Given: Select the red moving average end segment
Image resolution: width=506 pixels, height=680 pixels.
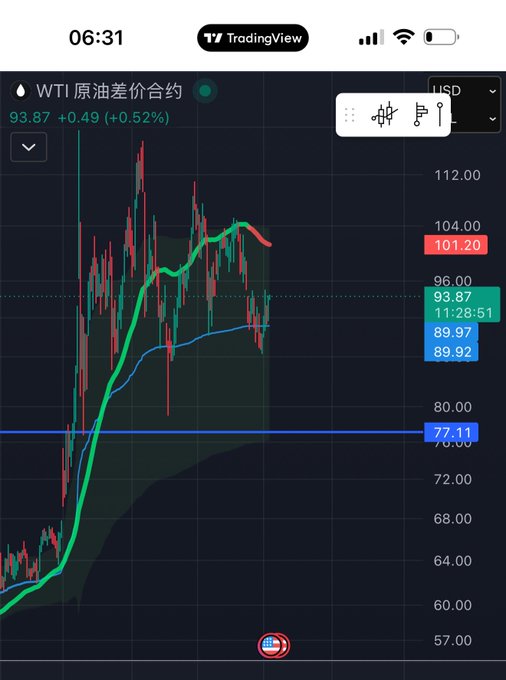Looking at the screenshot, I should click(x=259, y=235).
